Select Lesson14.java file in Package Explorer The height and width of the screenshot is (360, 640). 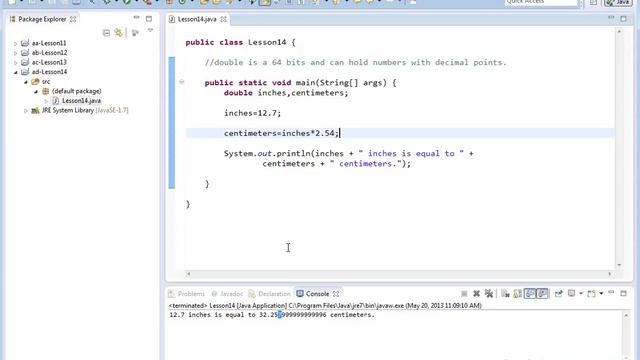tap(81, 100)
